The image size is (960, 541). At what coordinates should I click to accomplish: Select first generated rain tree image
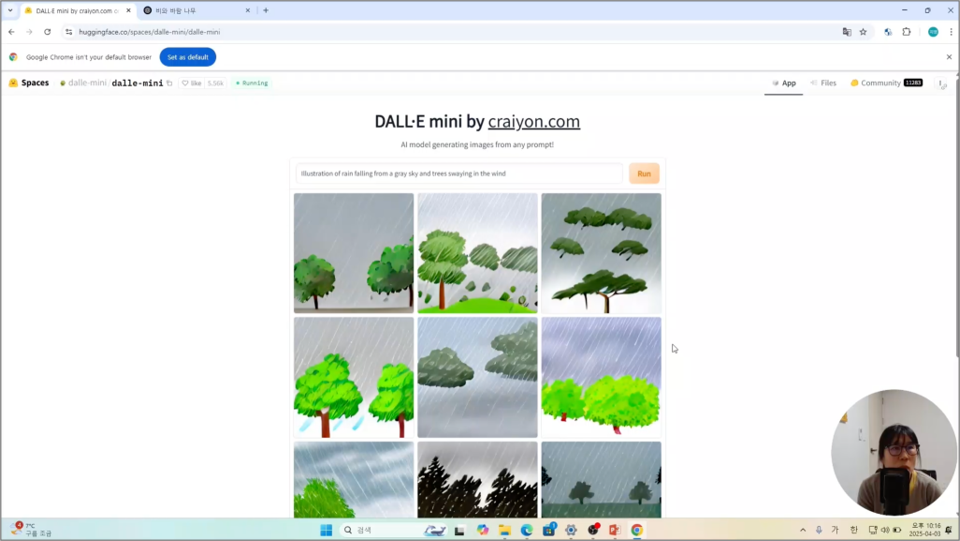(353, 253)
